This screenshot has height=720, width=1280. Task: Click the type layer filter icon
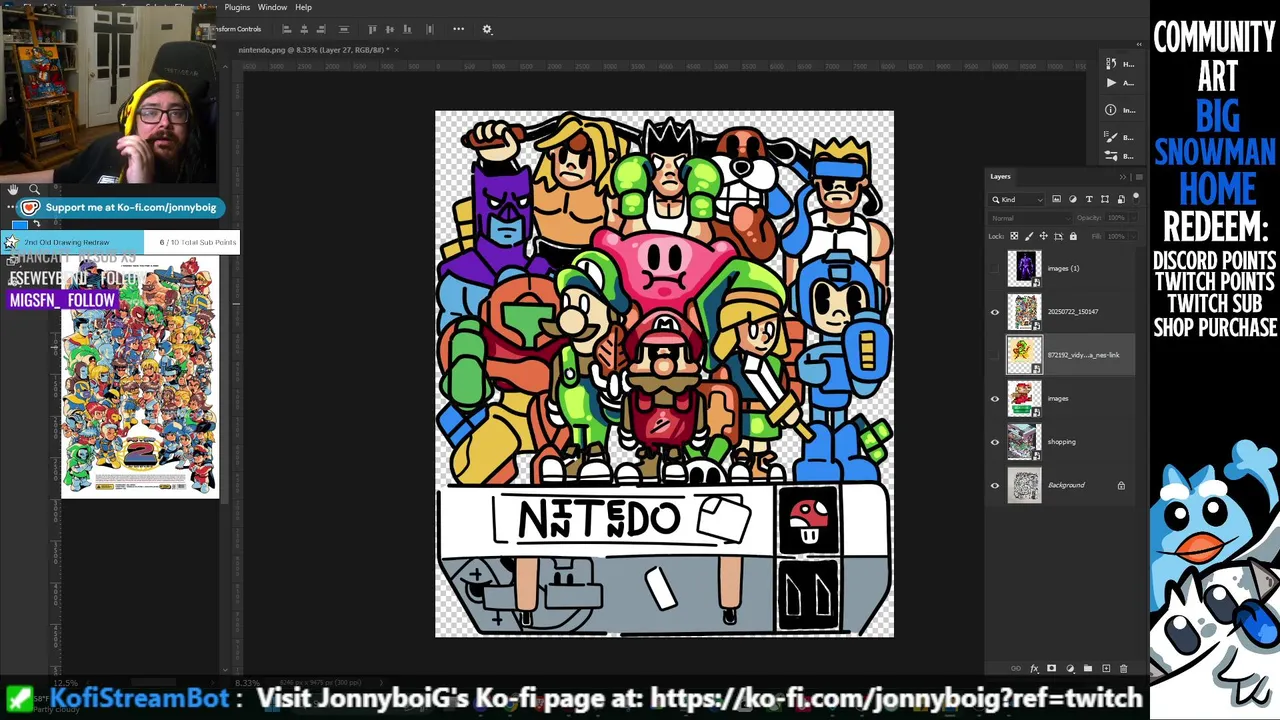click(1089, 199)
